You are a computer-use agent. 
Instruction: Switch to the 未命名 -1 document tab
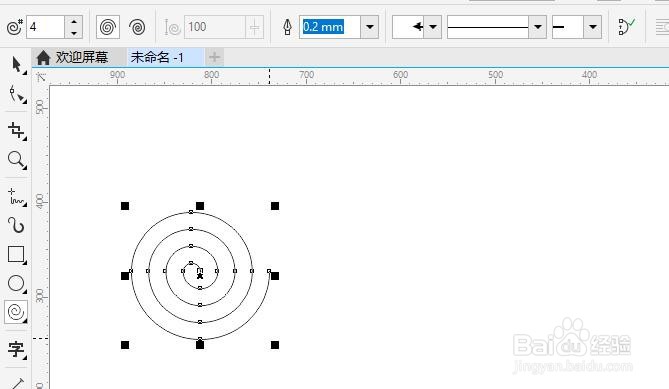[165, 57]
